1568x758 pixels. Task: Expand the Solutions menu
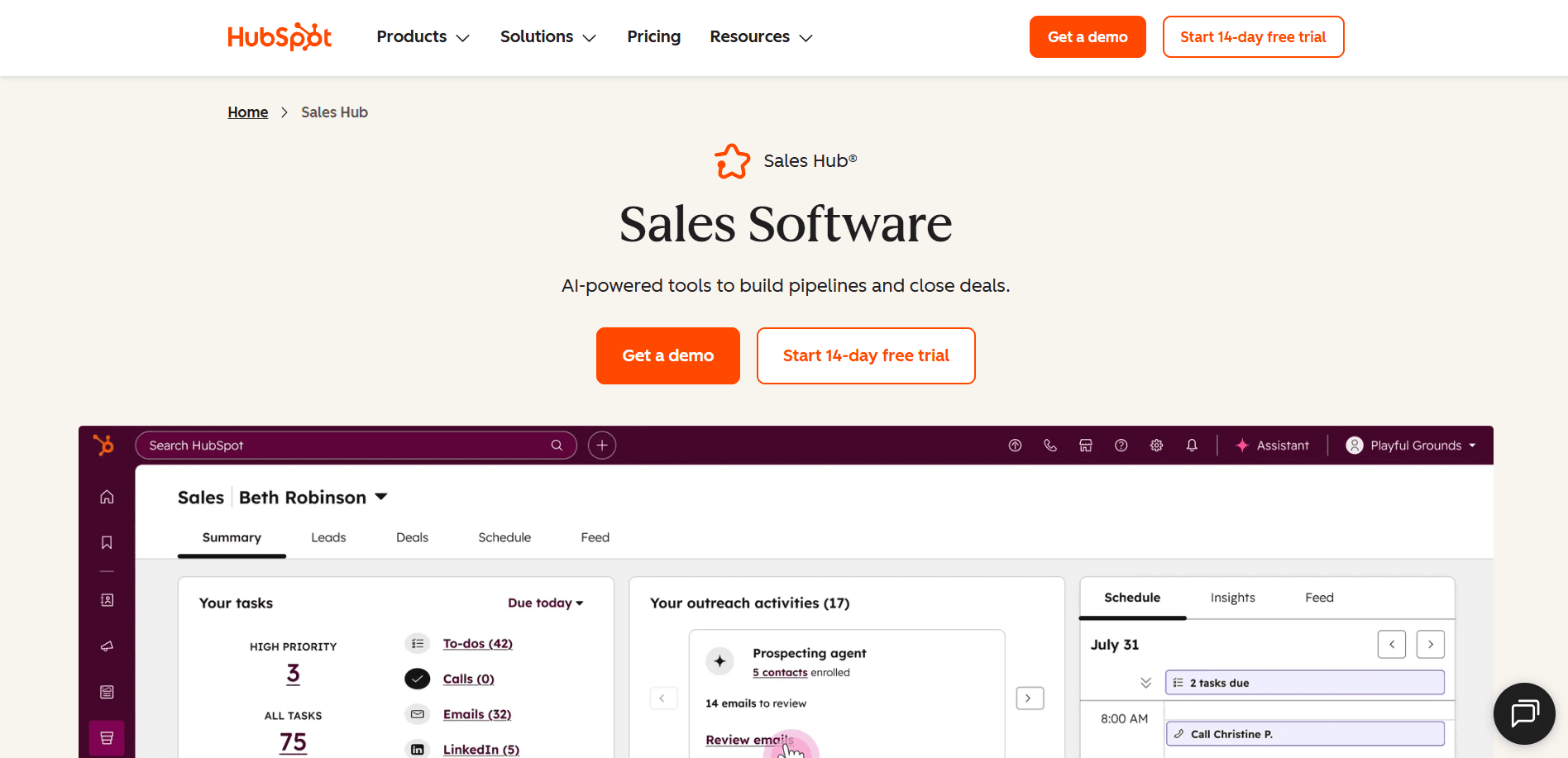547,37
